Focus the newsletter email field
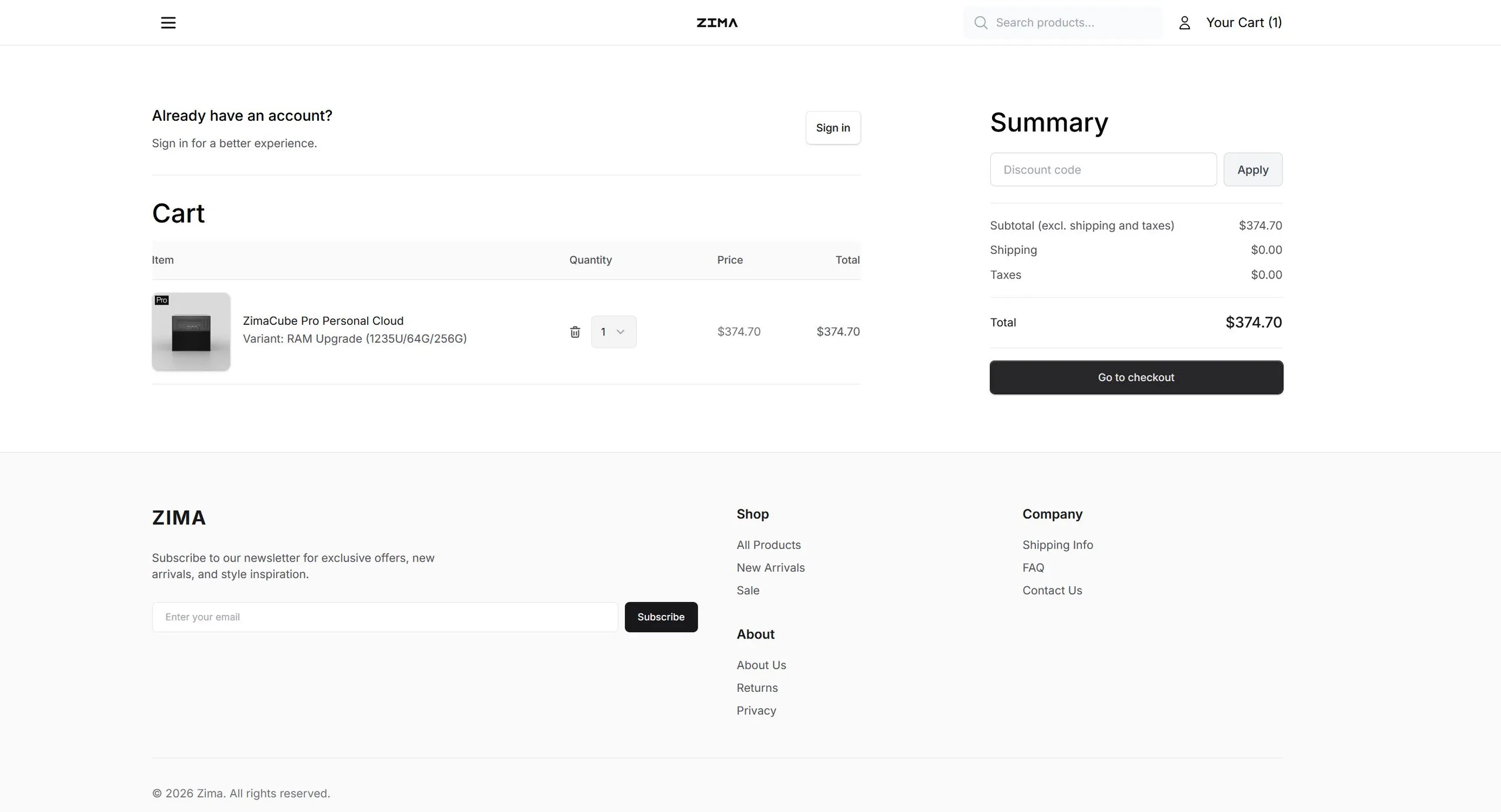This screenshot has height=812, width=1501. pyautogui.click(x=385, y=617)
